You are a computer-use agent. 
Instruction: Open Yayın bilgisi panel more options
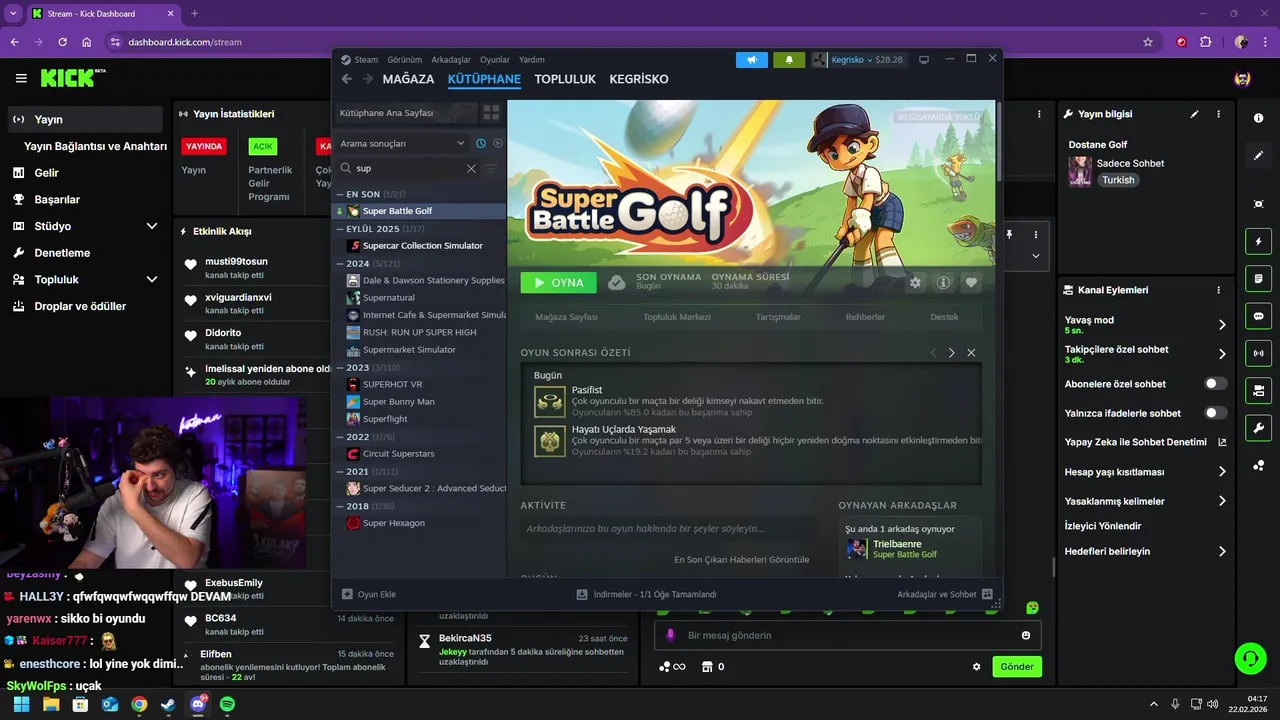tap(1218, 114)
